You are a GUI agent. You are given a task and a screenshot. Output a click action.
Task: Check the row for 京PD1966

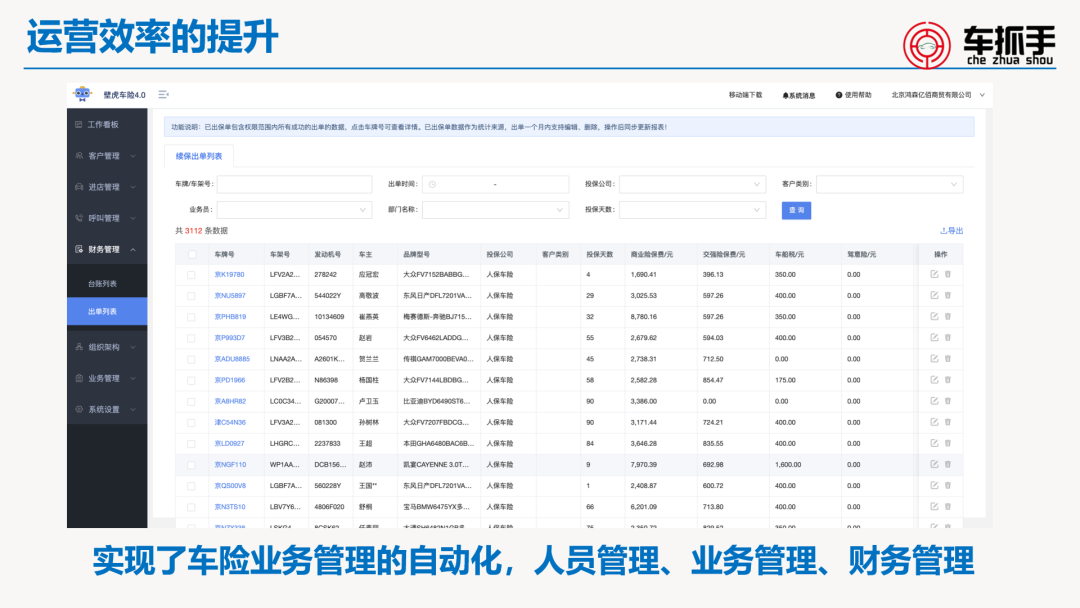[x=191, y=381]
